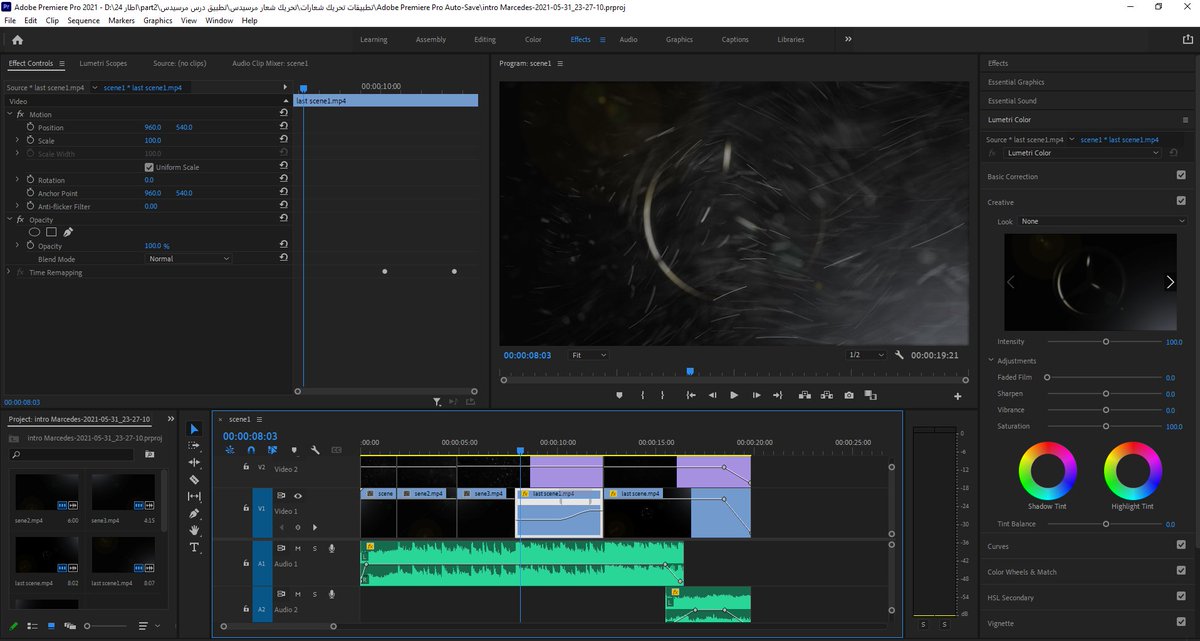Click the Lift button in Program Monitor

tap(804, 395)
